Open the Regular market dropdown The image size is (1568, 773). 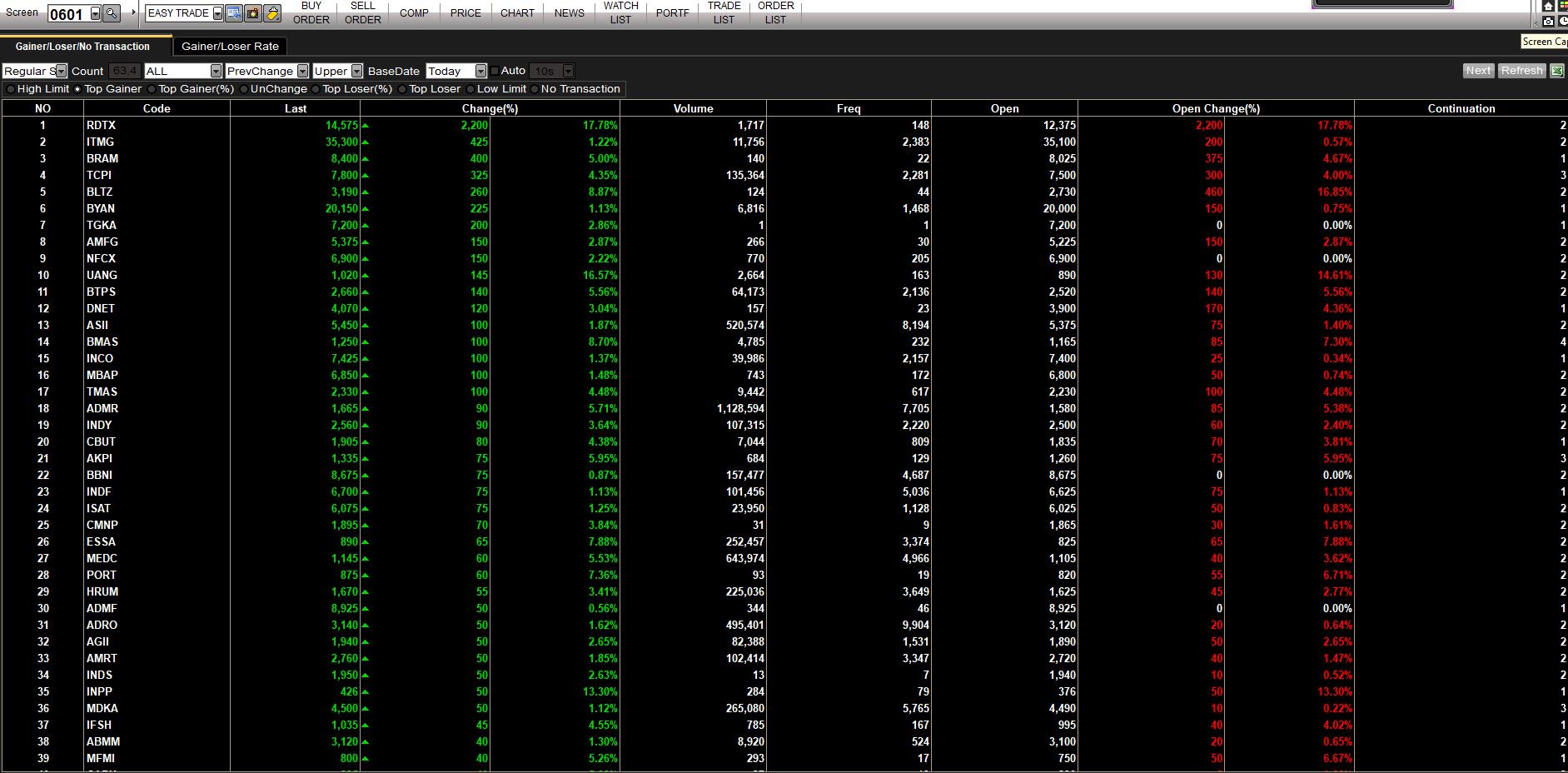click(61, 71)
